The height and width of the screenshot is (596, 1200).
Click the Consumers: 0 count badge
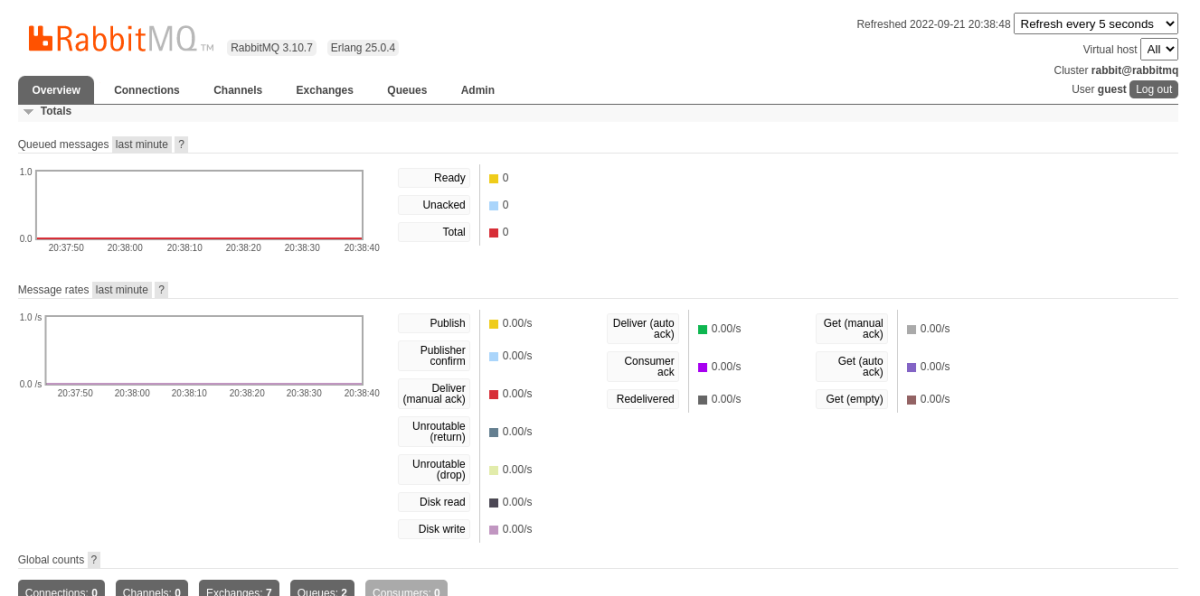point(406,588)
